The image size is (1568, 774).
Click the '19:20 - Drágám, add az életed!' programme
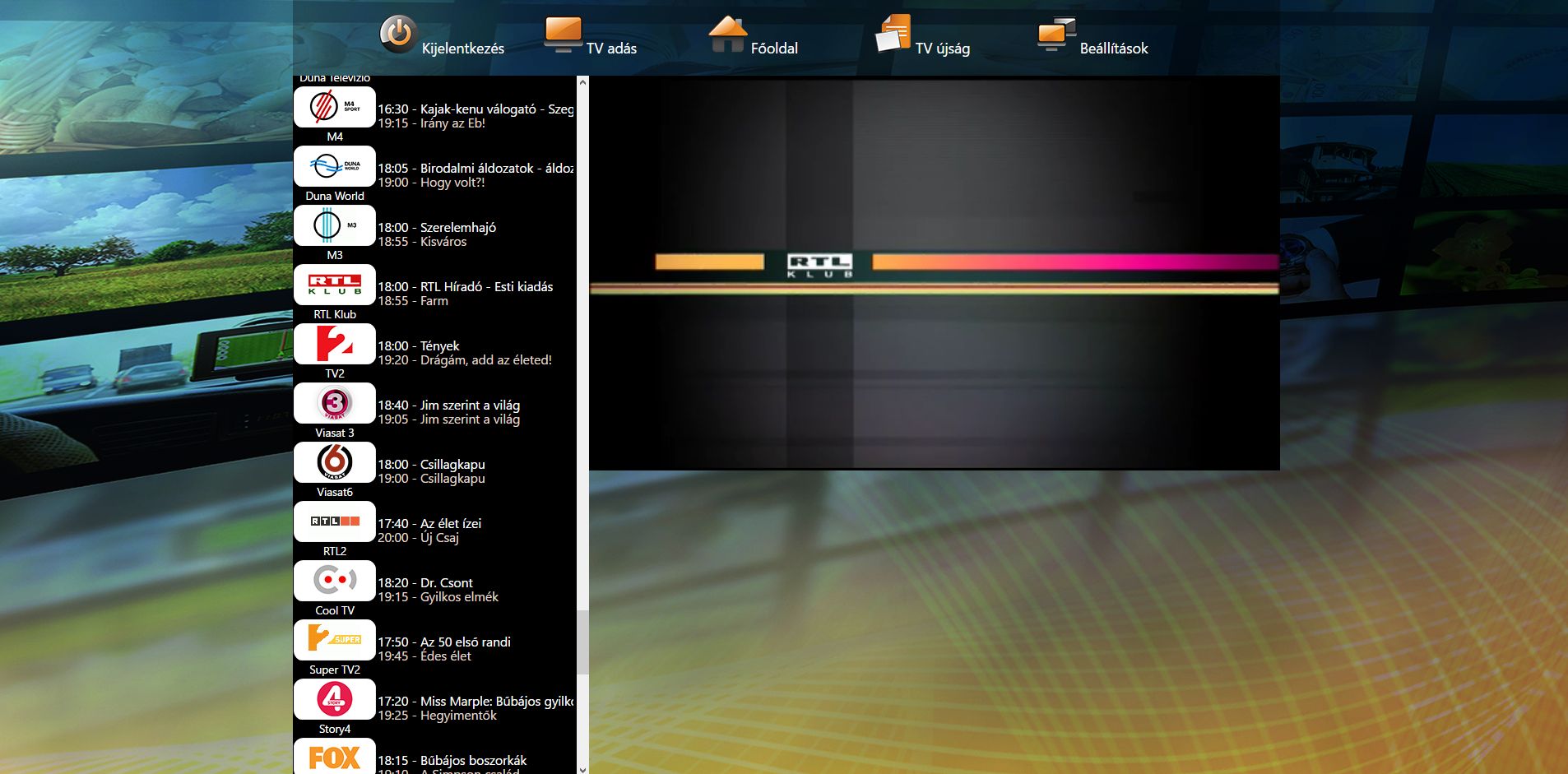tap(465, 360)
